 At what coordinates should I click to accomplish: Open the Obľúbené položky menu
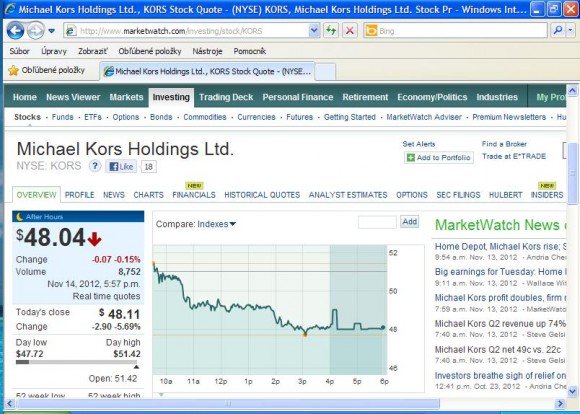click(x=150, y=51)
